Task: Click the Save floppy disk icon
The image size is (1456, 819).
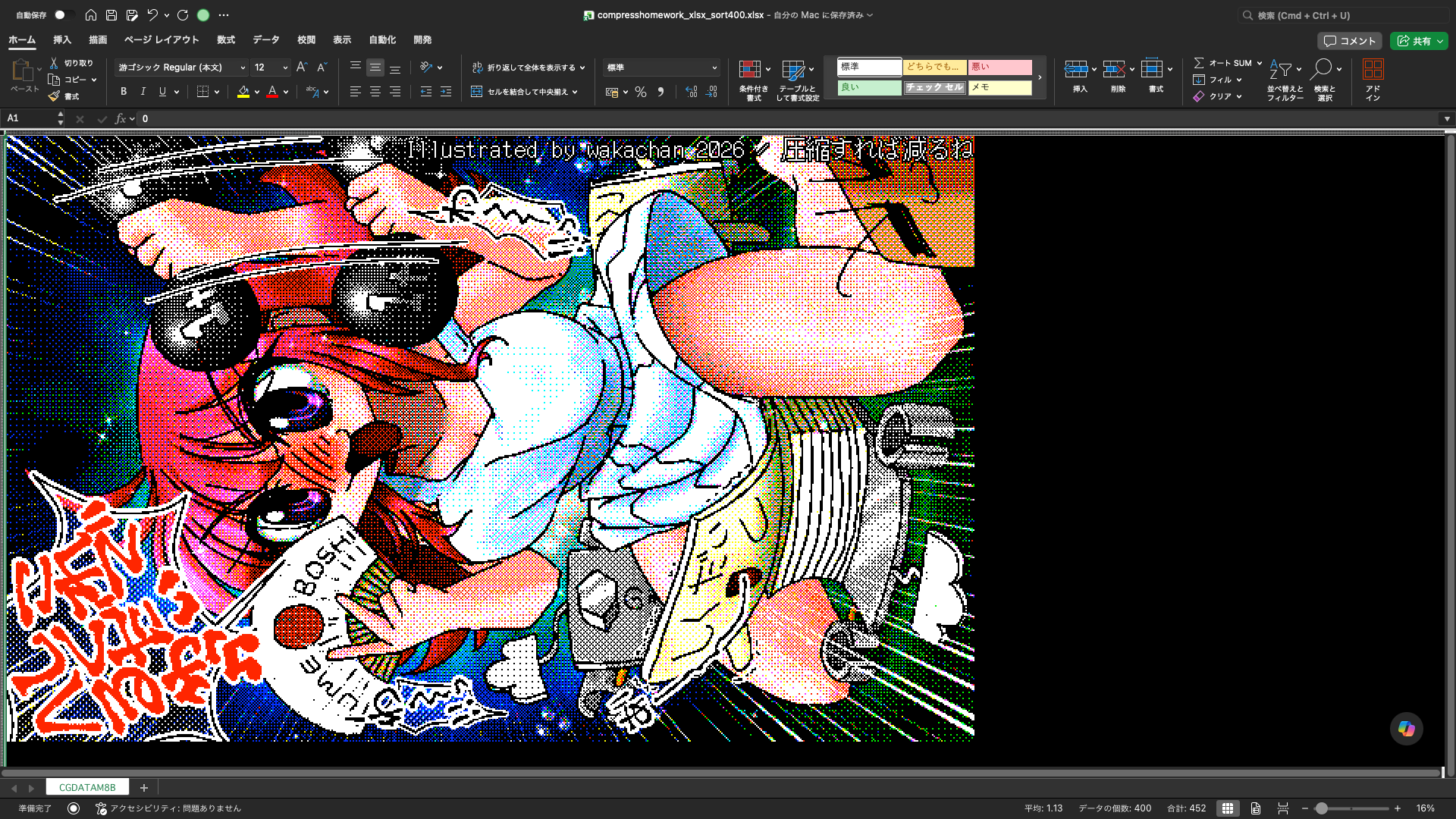Action: (111, 15)
